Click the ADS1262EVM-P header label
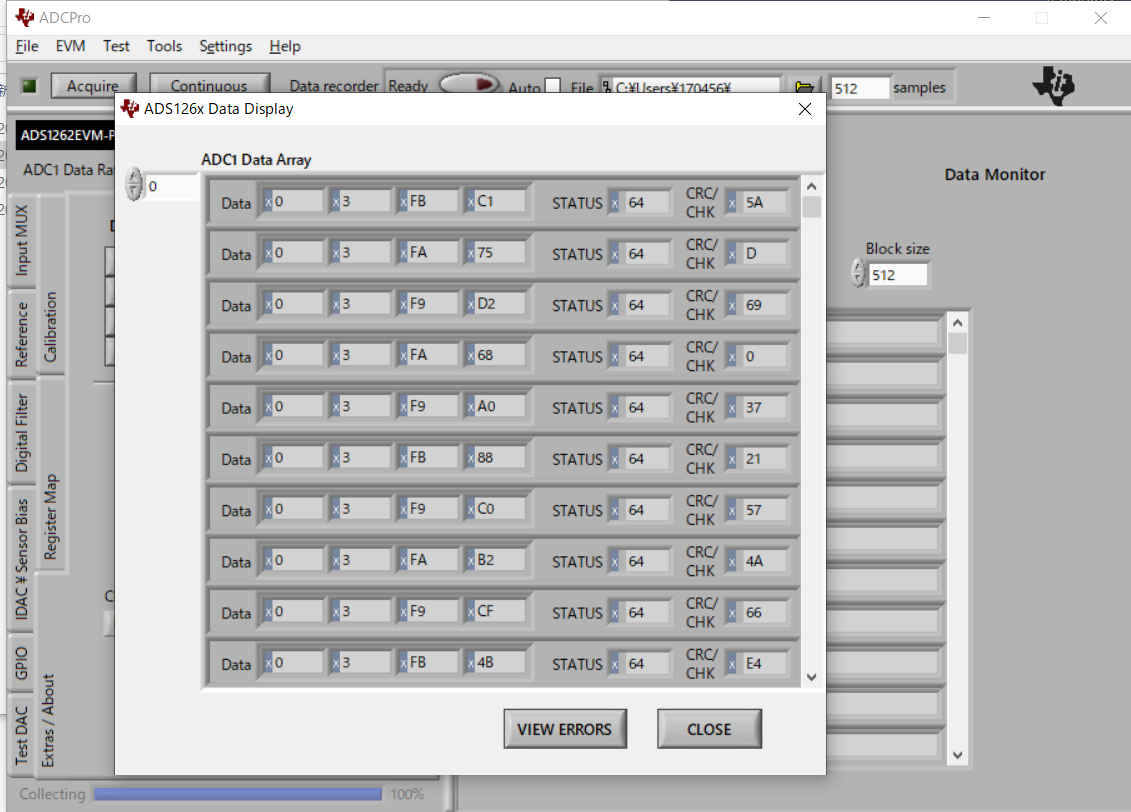 click(66, 135)
